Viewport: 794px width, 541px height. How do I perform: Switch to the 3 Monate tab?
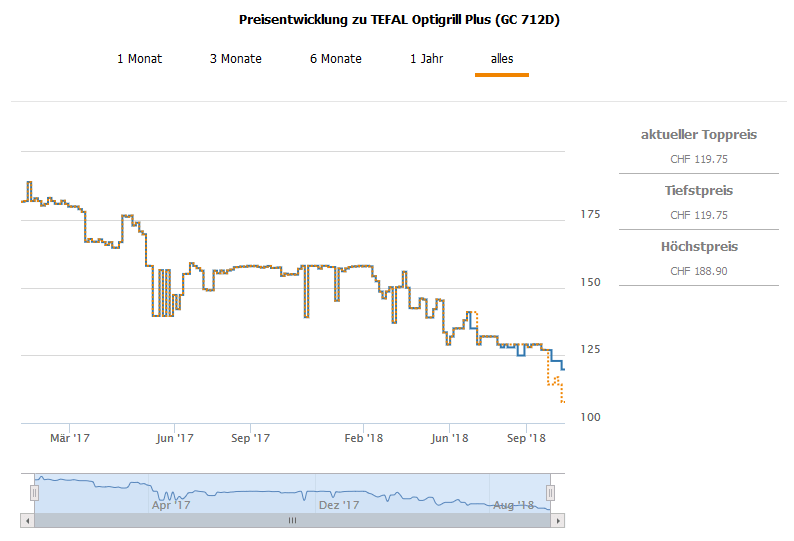tap(236, 59)
